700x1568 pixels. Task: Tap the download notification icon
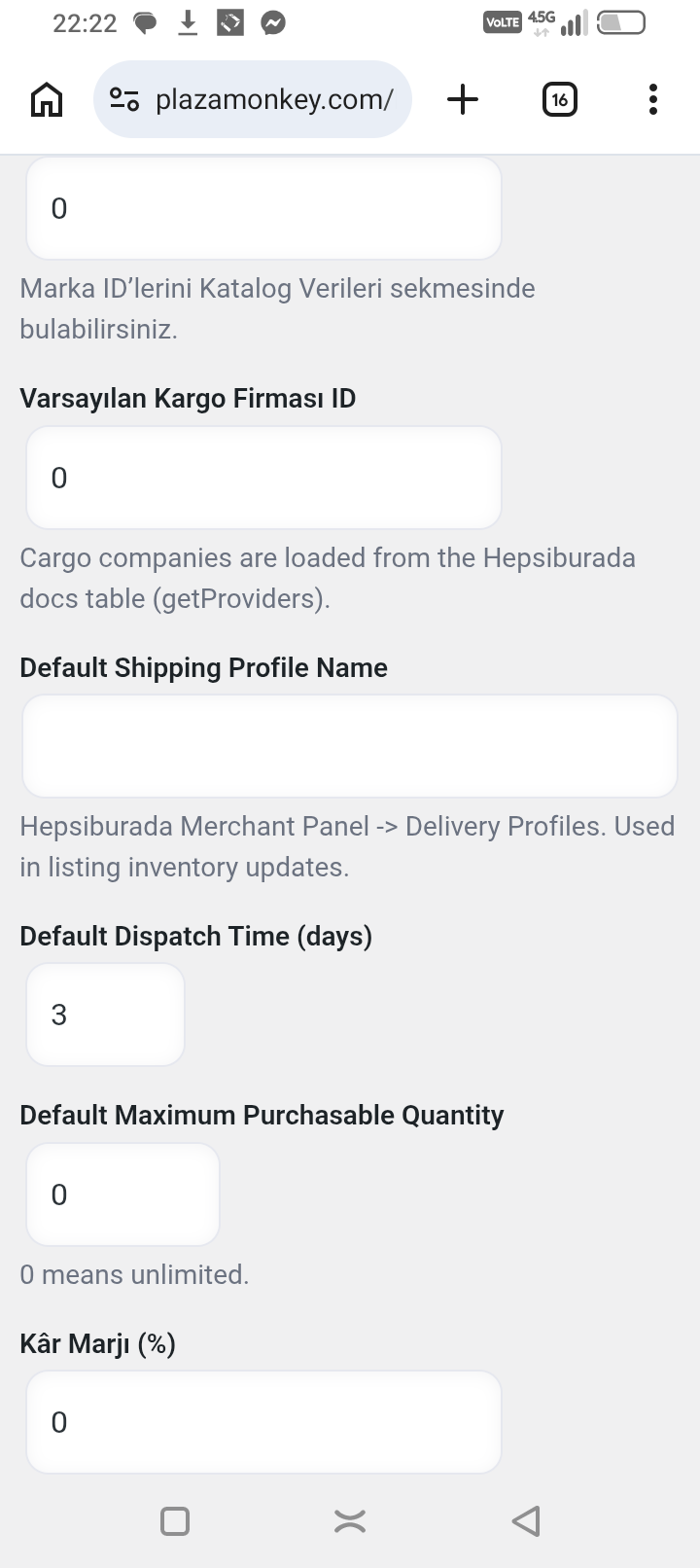coord(188,22)
